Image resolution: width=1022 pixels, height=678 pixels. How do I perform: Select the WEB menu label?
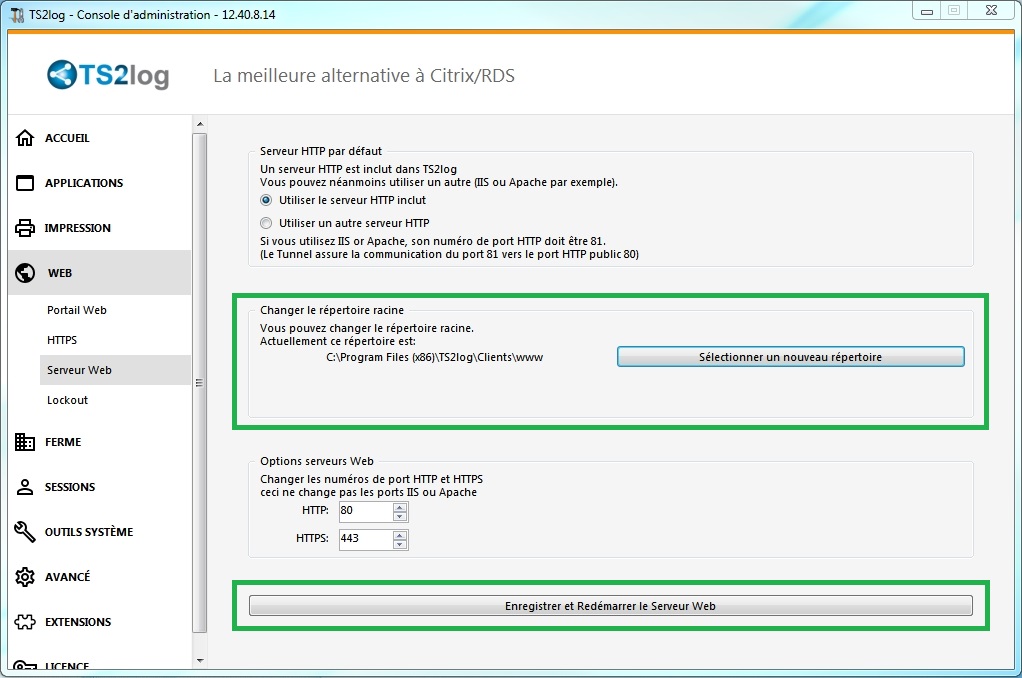[59, 273]
